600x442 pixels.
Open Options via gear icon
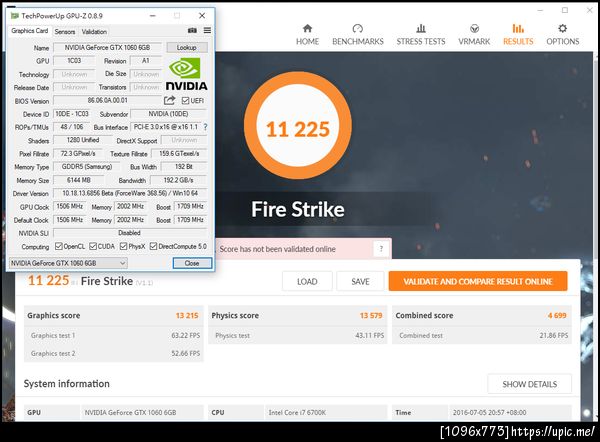click(x=562, y=29)
